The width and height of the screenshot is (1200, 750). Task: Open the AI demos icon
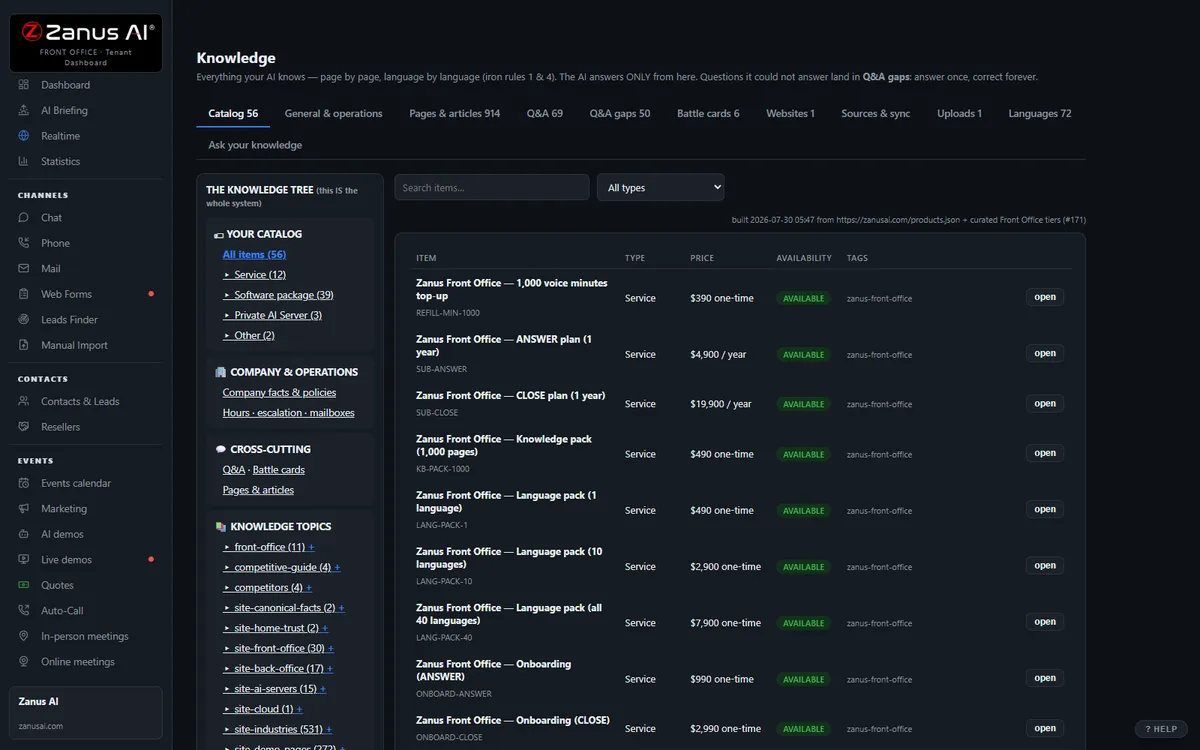tap(24, 534)
